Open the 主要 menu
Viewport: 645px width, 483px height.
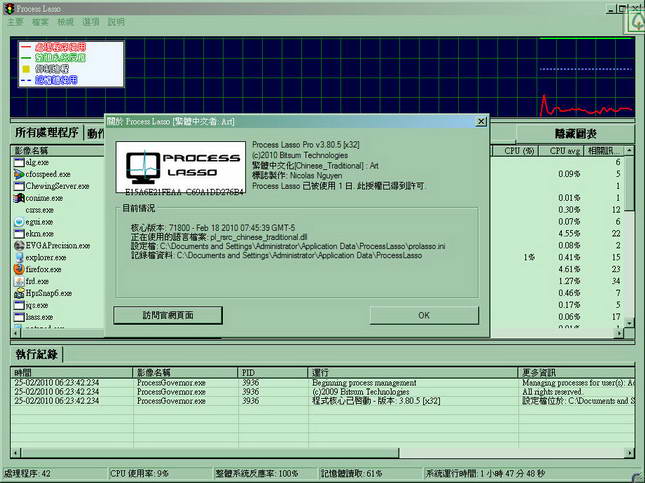pyautogui.click(x=15, y=21)
